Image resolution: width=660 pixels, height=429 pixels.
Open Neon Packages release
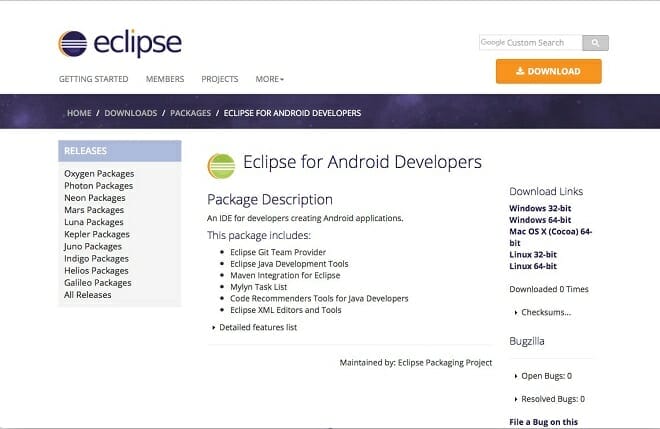coord(95,198)
